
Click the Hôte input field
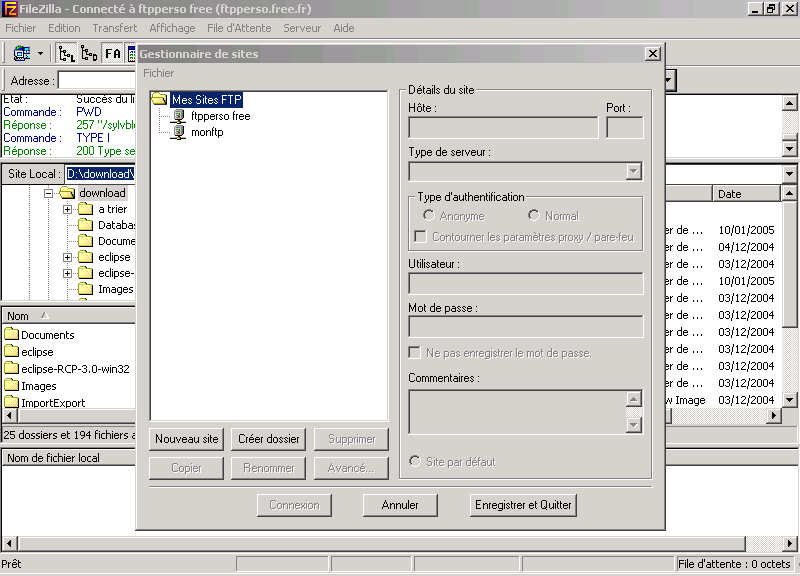(x=504, y=128)
